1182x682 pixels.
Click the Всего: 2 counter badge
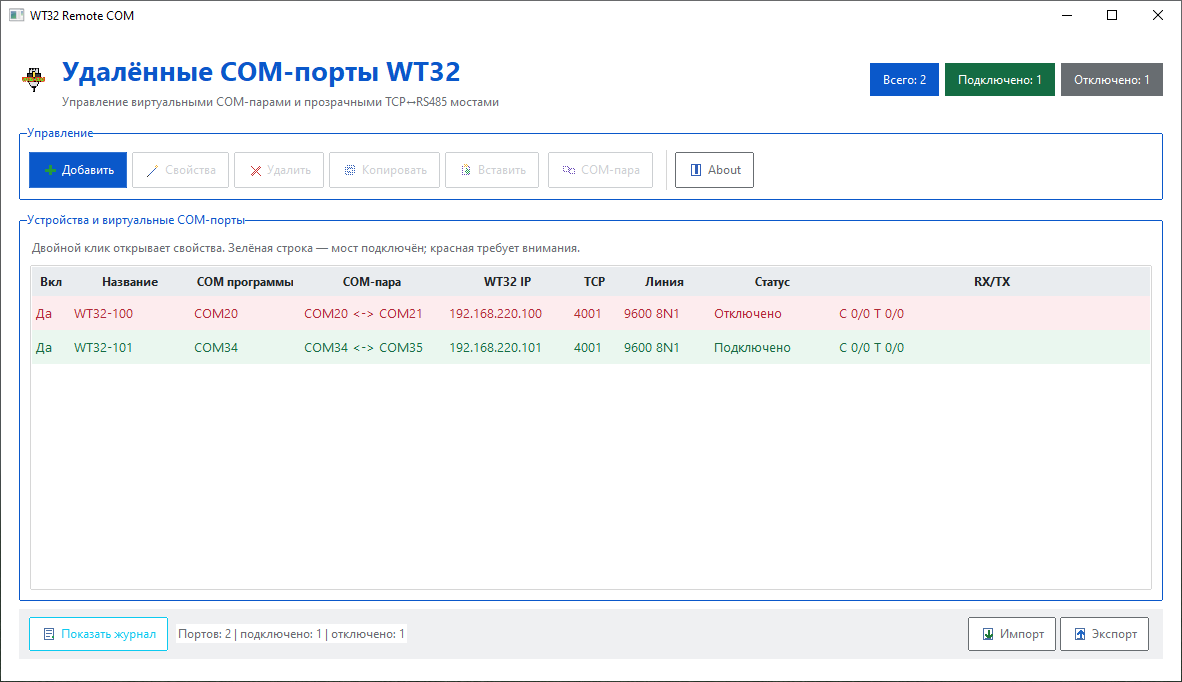click(905, 80)
